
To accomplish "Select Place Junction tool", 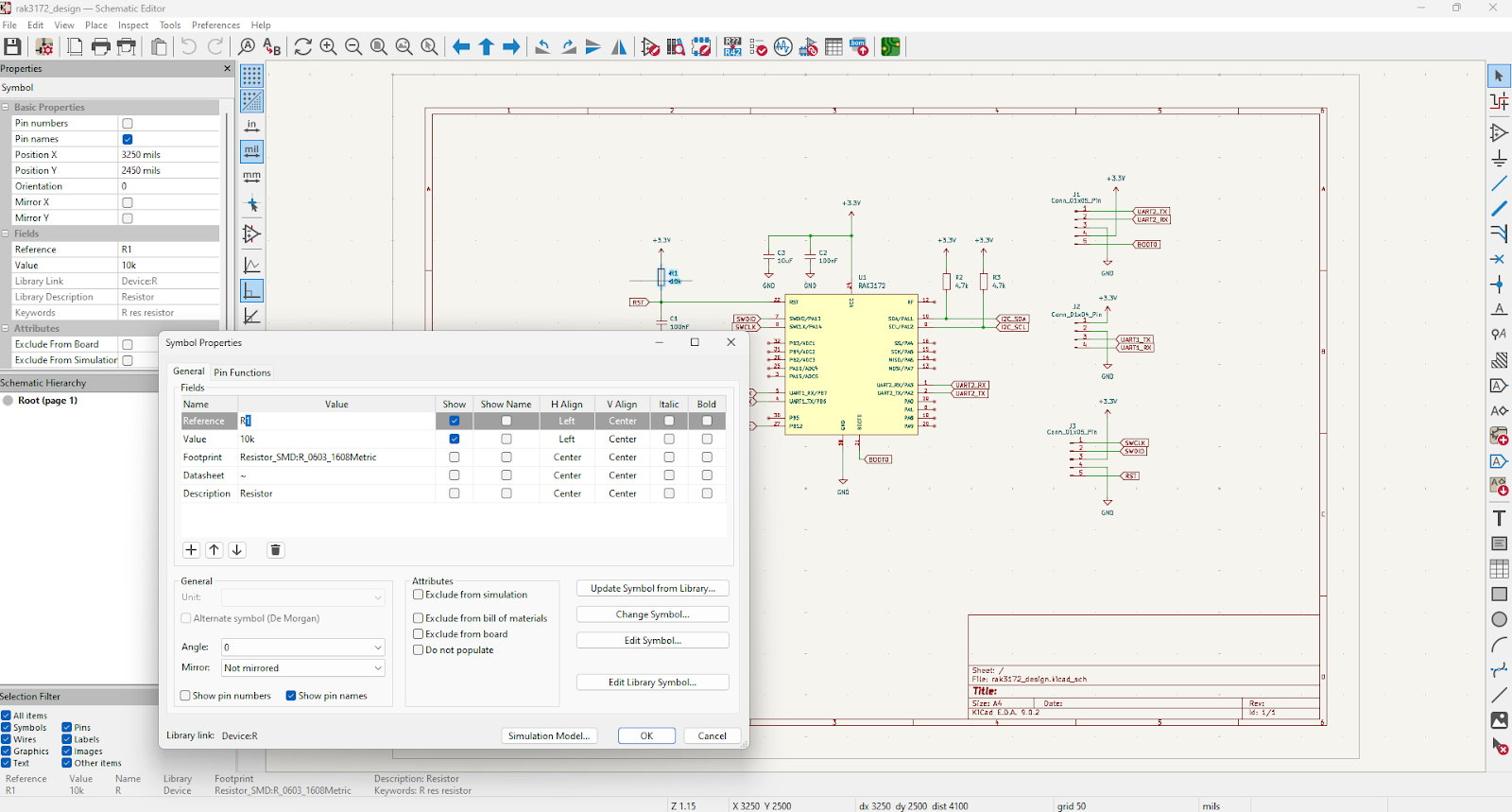I will tap(1499, 285).
